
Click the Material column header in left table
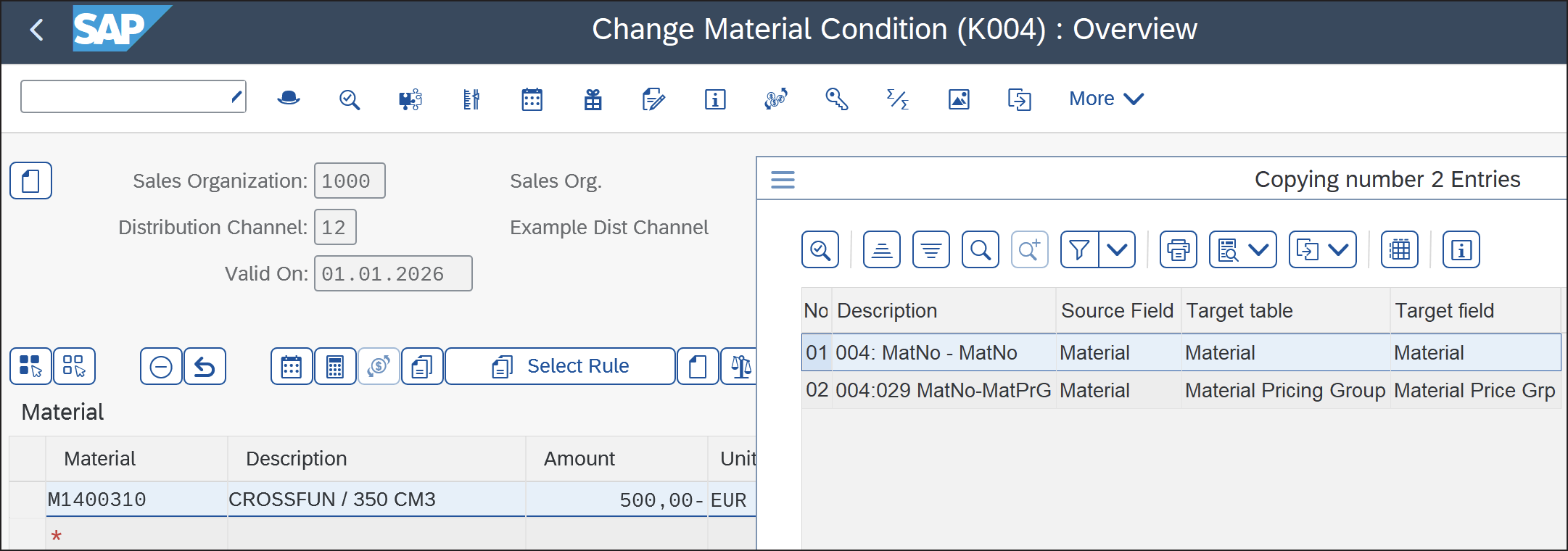click(x=136, y=458)
